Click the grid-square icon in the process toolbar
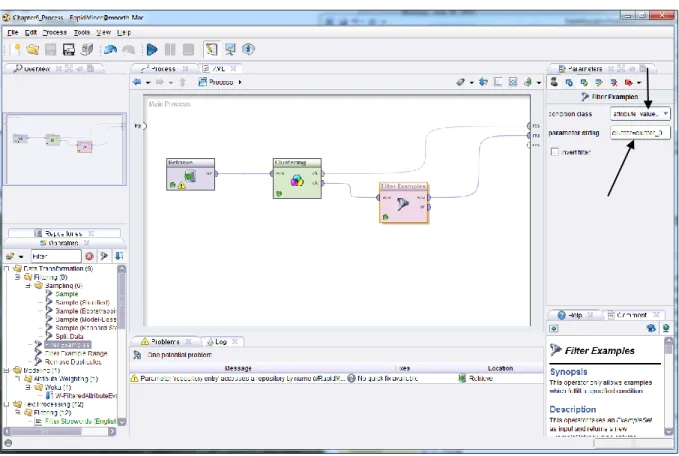The image size is (679, 456). coord(513,82)
